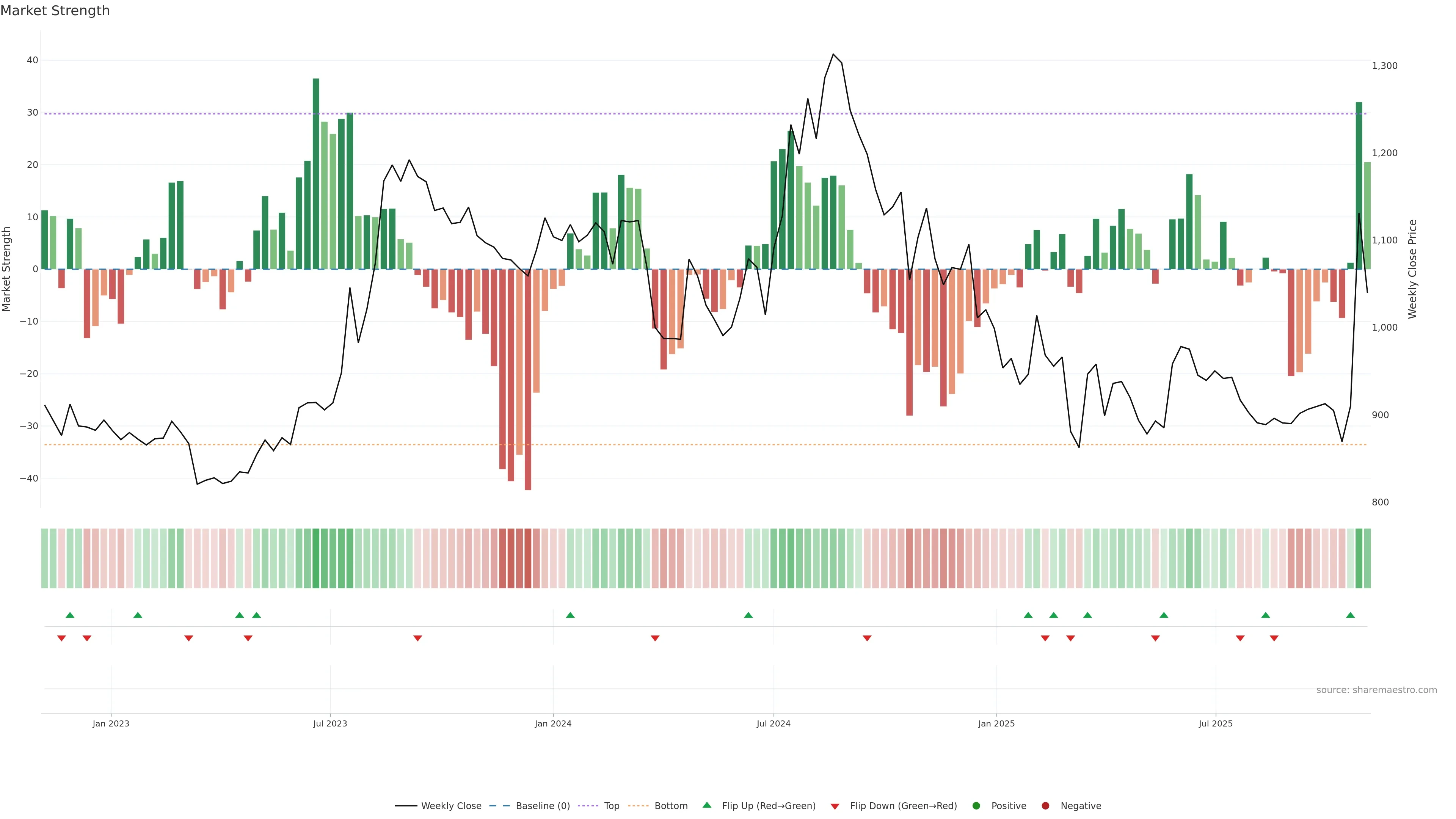Viewport: 1456px width, 819px height.
Task: Click the Weekly Close Price axis title
Action: point(1412,269)
